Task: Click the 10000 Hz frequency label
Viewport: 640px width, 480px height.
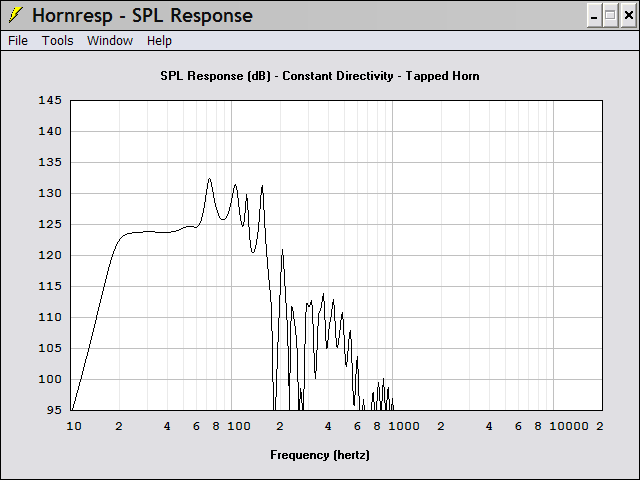Action: coord(569,427)
